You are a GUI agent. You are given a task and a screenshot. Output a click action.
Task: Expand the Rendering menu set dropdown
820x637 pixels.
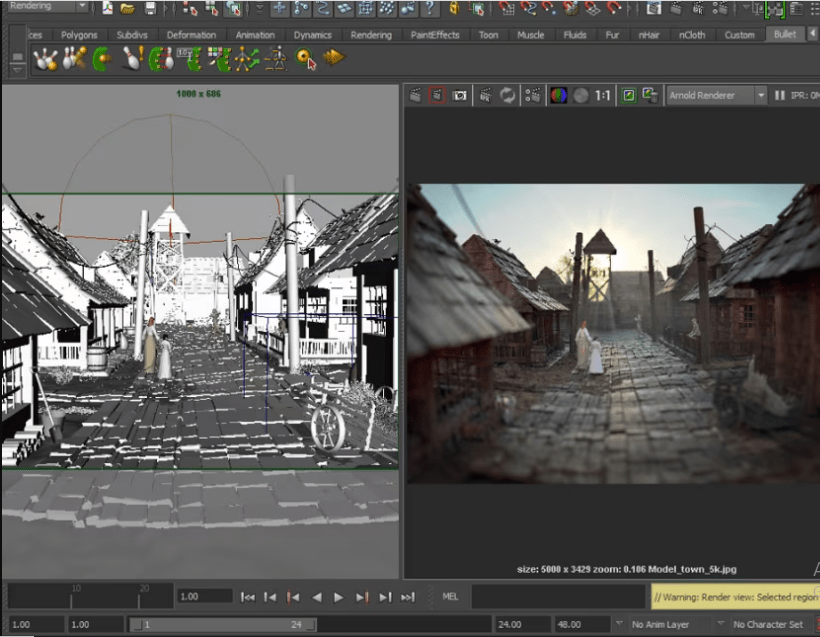click(x=47, y=7)
